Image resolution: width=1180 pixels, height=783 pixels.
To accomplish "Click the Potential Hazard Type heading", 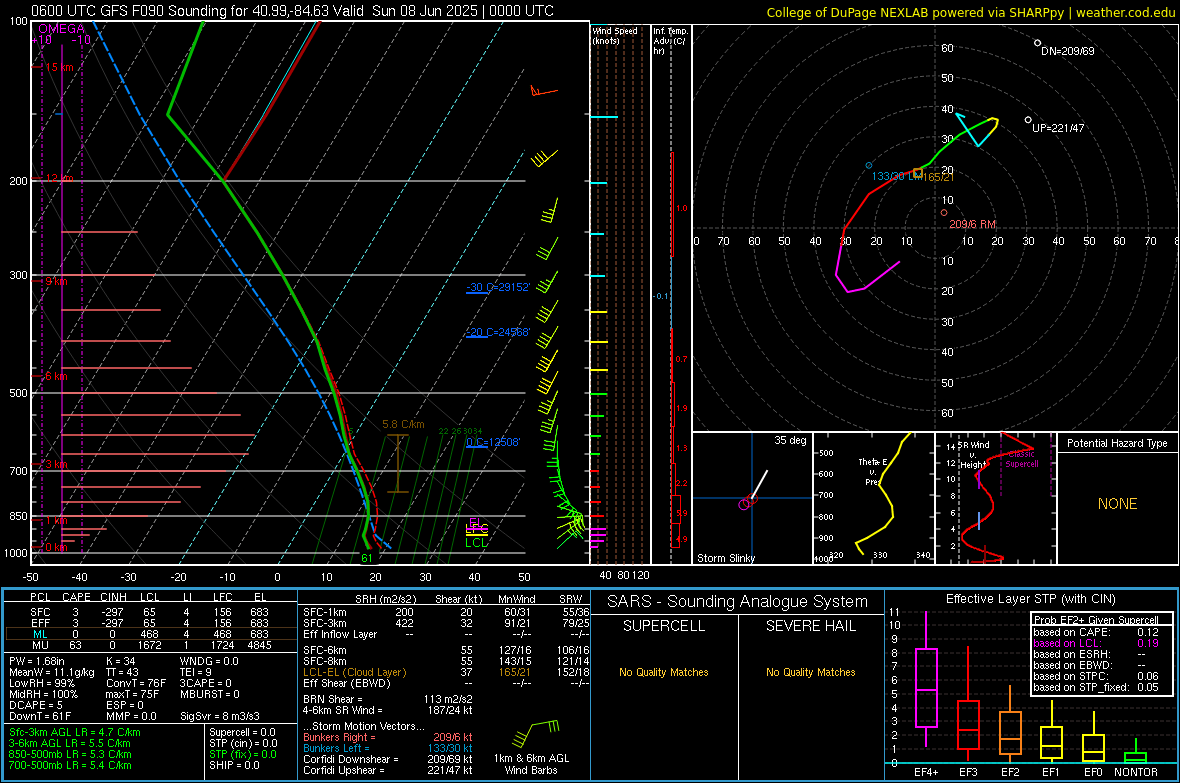I will point(1117,443).
